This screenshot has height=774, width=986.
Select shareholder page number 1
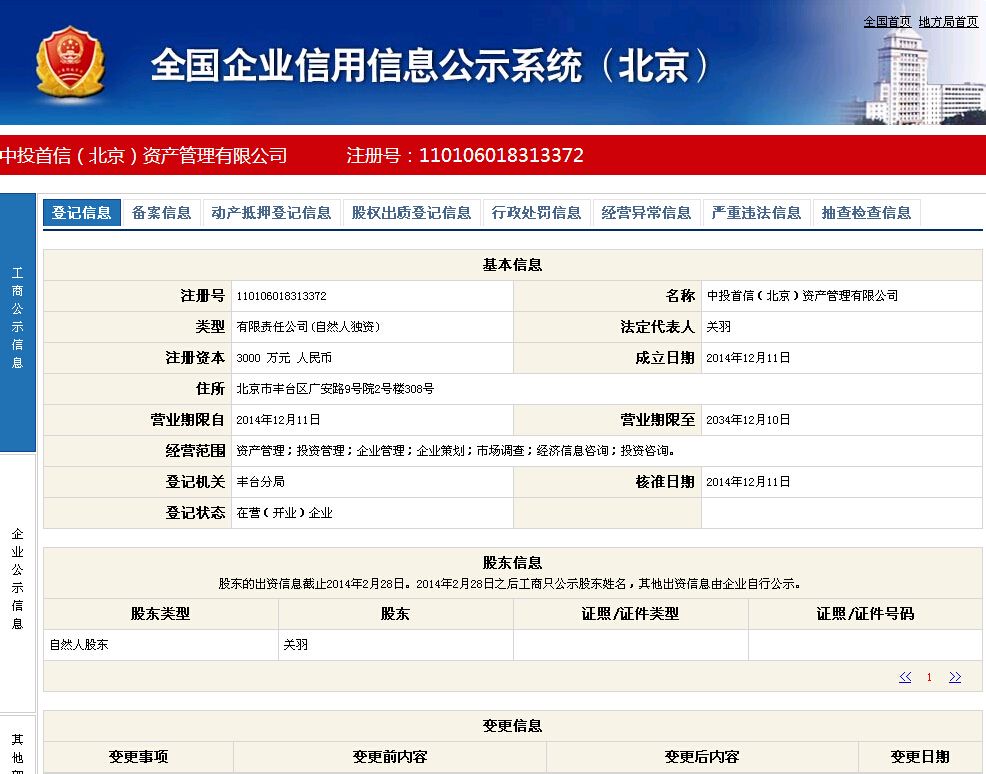pyautogui.click(x=929, y=677)
